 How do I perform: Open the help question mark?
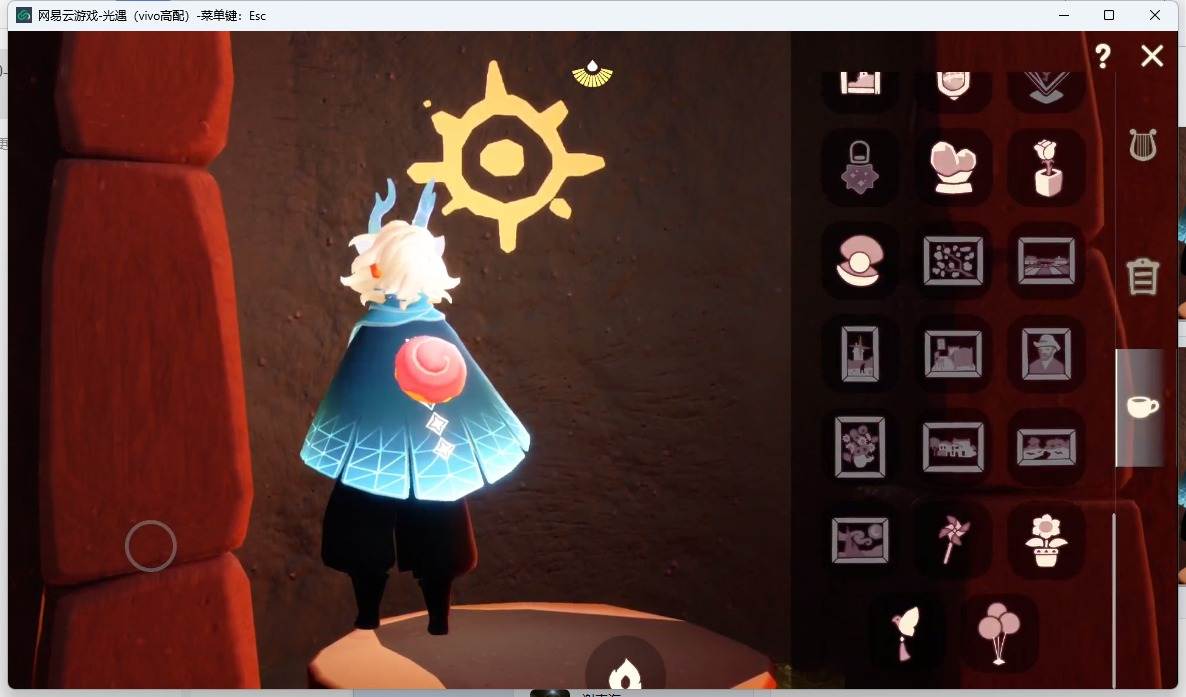click(x=1103, y=55)
